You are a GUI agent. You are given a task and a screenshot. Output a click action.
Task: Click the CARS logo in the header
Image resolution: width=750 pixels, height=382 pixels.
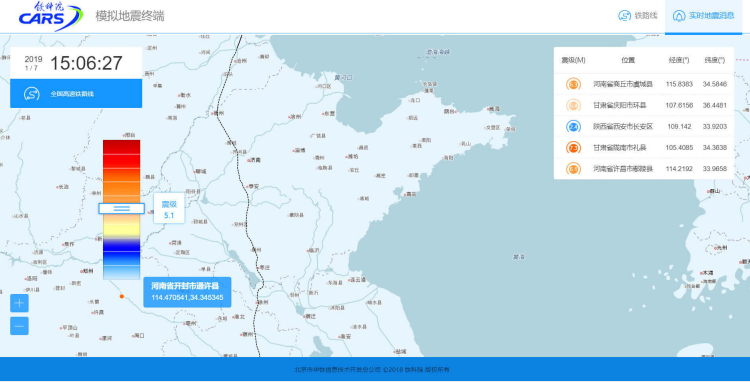coord(50,16)
